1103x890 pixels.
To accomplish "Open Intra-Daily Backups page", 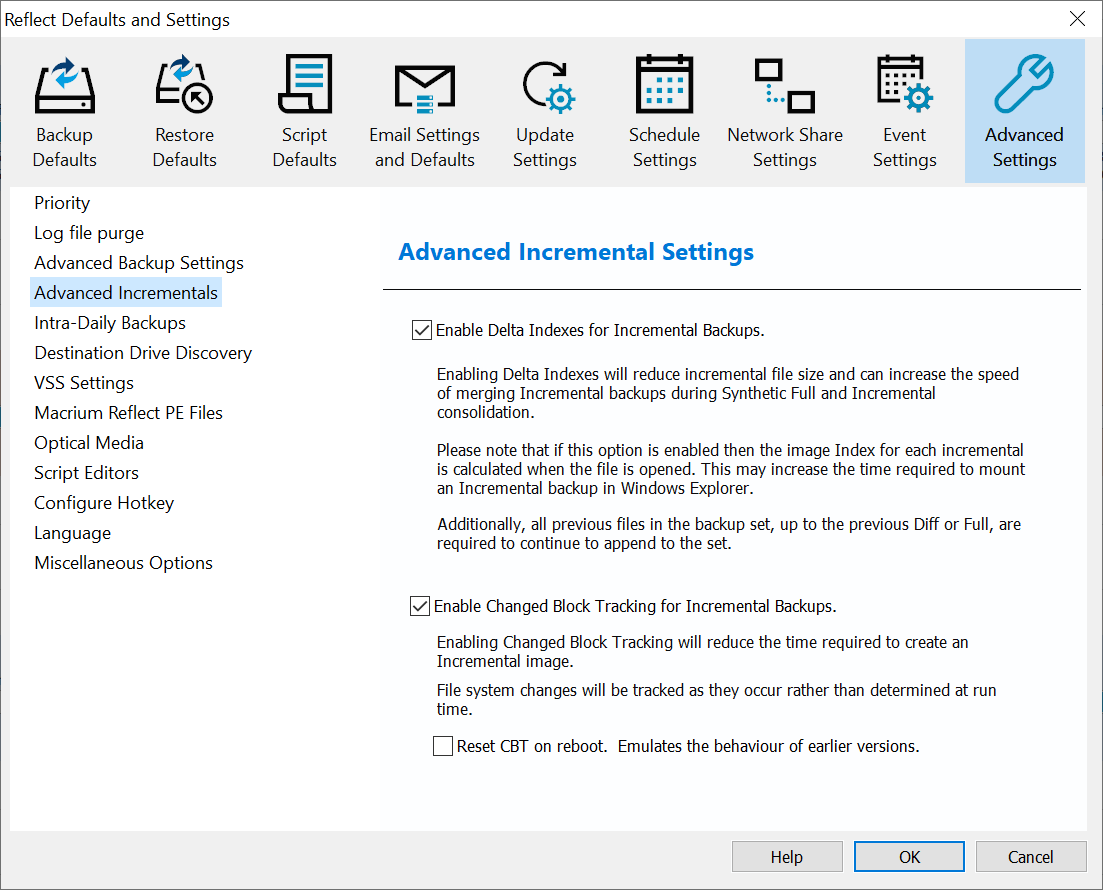I will pos(110,323).
